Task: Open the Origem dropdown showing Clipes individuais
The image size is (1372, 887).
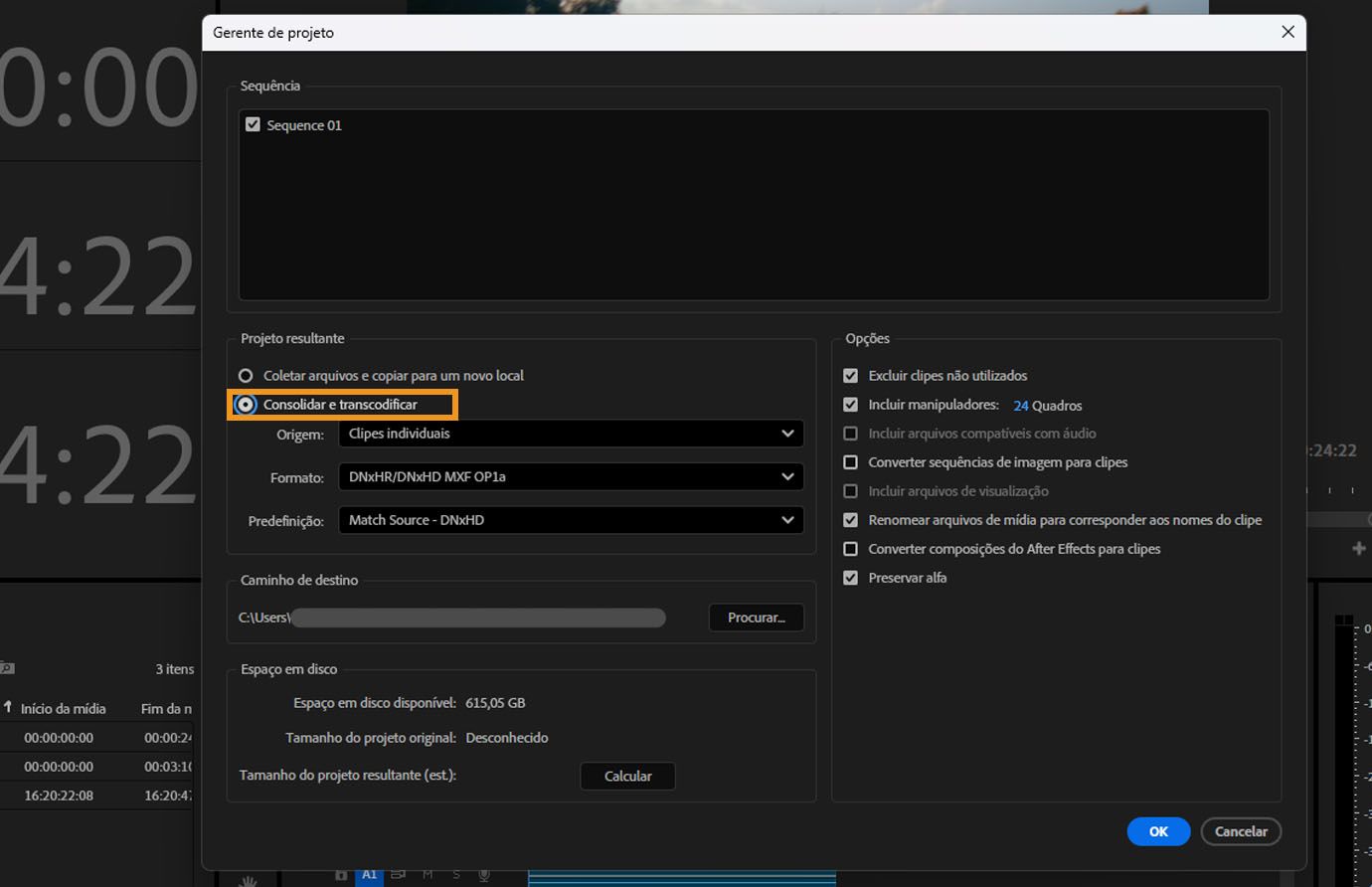Action: pyautogui.click(x=571, y=434)
